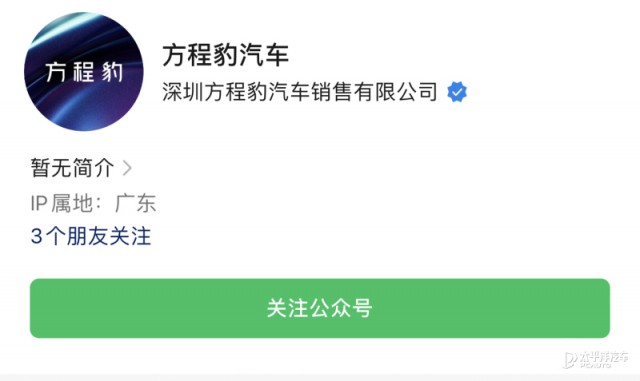Select the 广东 location value

[x=136, y=203]
